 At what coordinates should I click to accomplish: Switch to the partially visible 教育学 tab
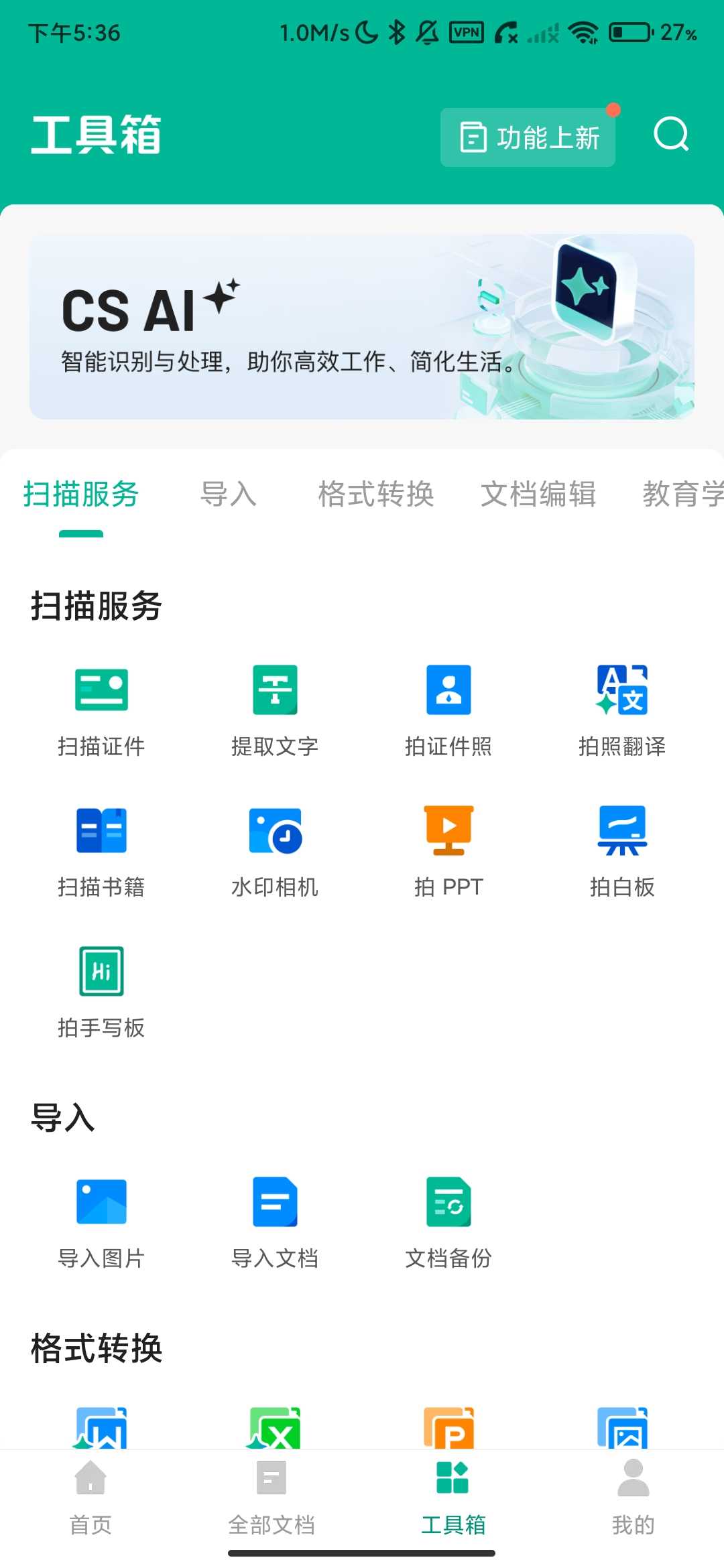click(x=683, y=495)
